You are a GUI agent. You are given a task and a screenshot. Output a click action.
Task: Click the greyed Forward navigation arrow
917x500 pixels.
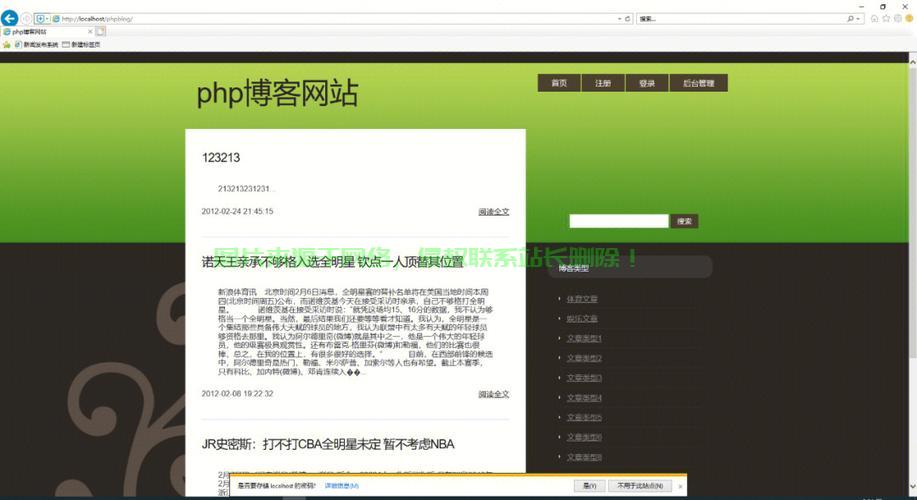(x=26, y=19)
